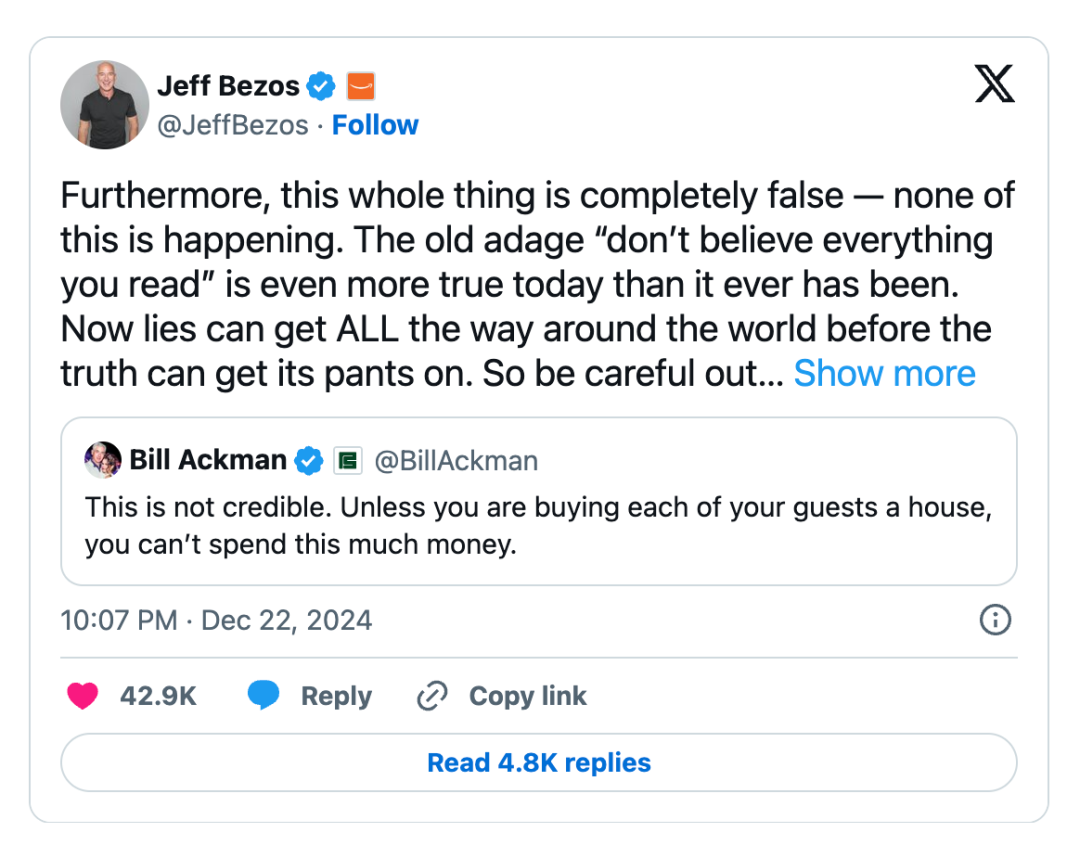Click Bill Ackman's verified checkmark badge
Screen dimensions: 1080x845
click(310, 460)
